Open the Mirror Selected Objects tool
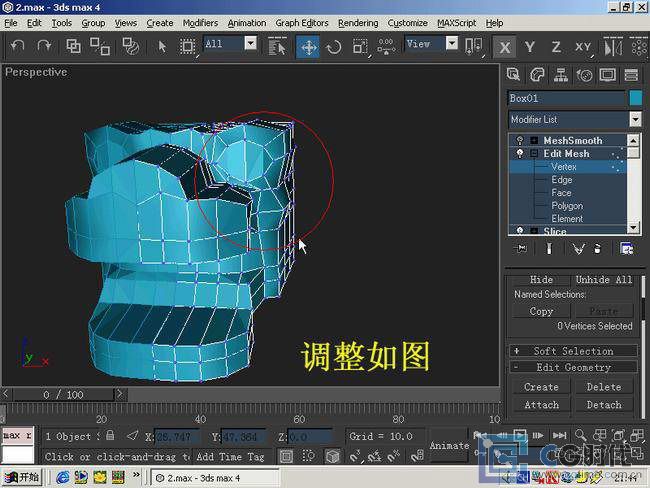The width and height of the screenshot is (650, 488). [x=613, y=46]
